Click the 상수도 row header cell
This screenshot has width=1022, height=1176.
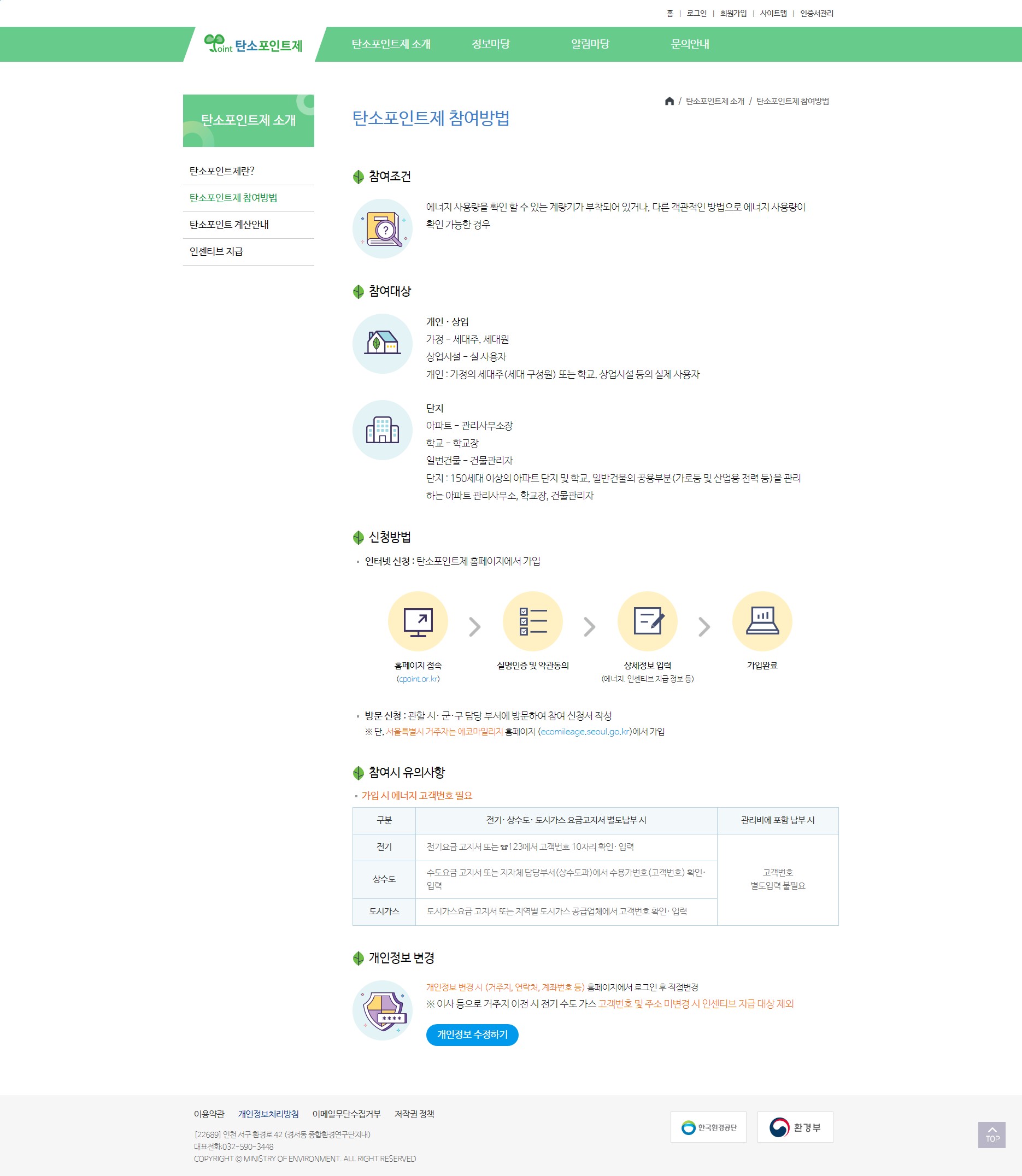(384, 879)
